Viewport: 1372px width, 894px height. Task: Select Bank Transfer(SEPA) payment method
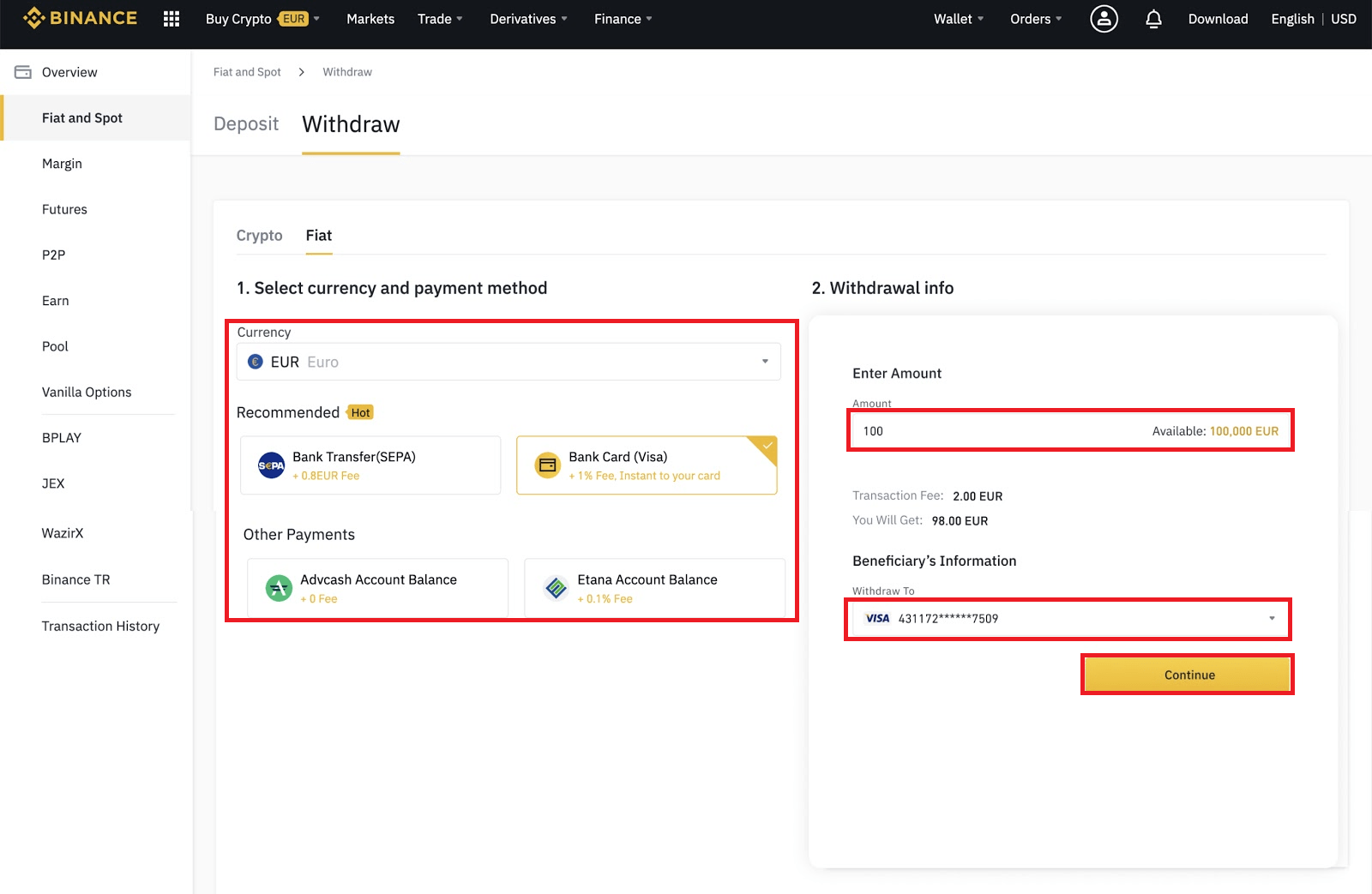pos(370,465)
